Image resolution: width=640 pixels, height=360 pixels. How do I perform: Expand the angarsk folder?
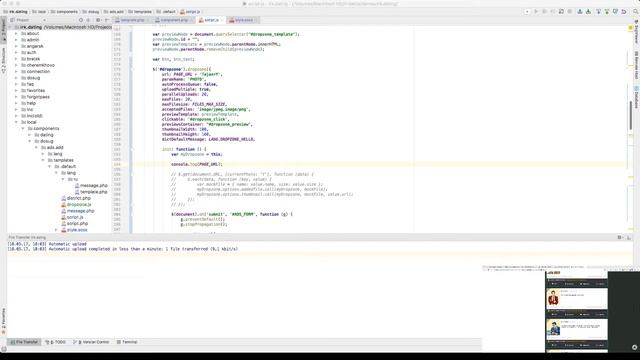(x=16, y=46)
